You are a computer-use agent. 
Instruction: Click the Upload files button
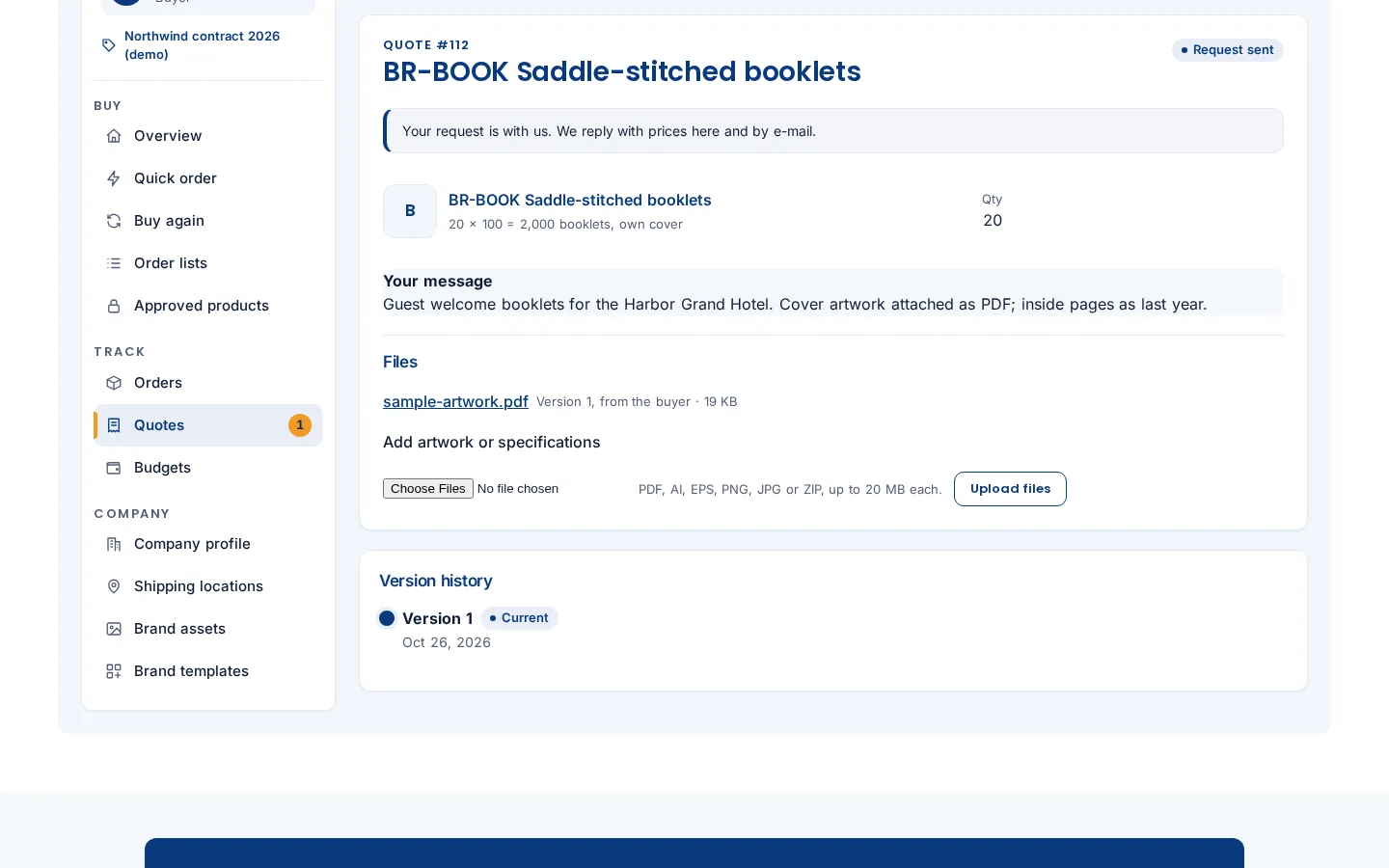point(1010,489)
